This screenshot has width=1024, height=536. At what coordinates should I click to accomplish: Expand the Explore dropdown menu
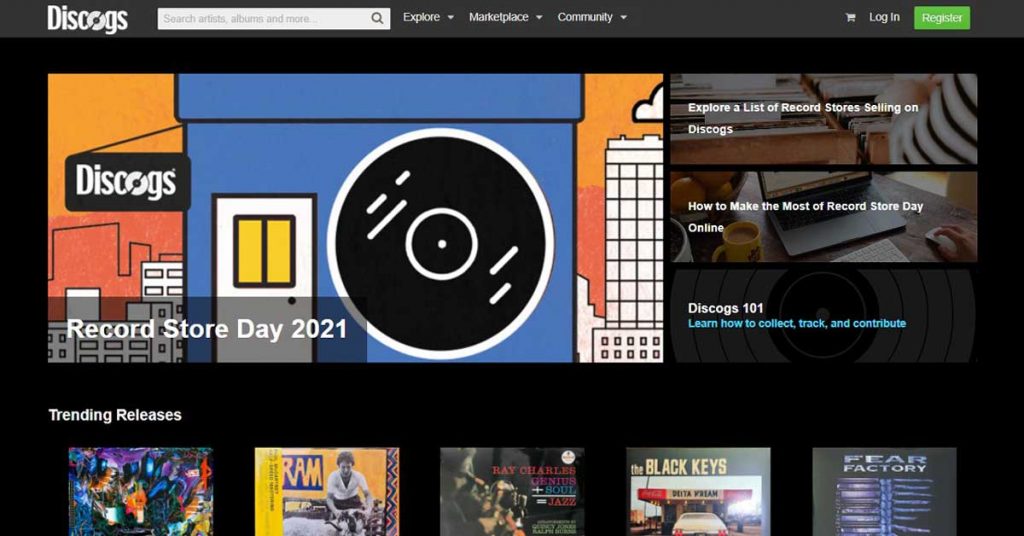428,18
